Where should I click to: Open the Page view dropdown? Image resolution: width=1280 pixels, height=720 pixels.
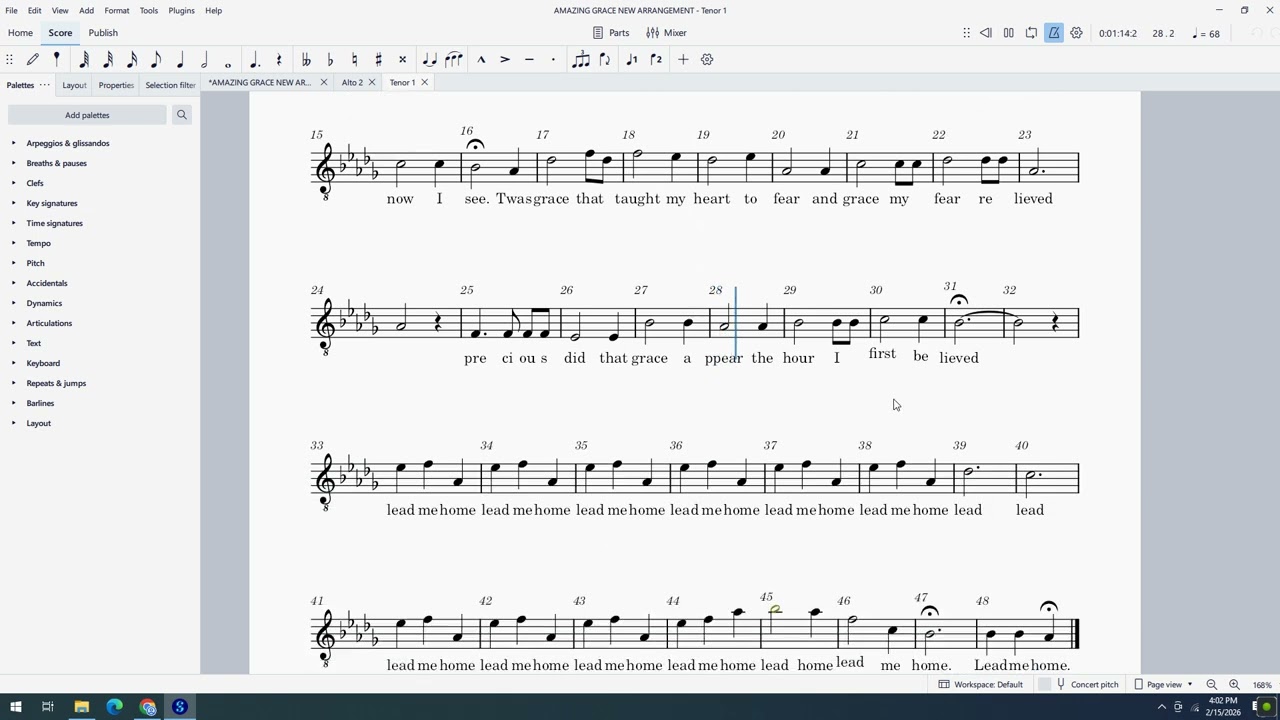click(1163, 685)
